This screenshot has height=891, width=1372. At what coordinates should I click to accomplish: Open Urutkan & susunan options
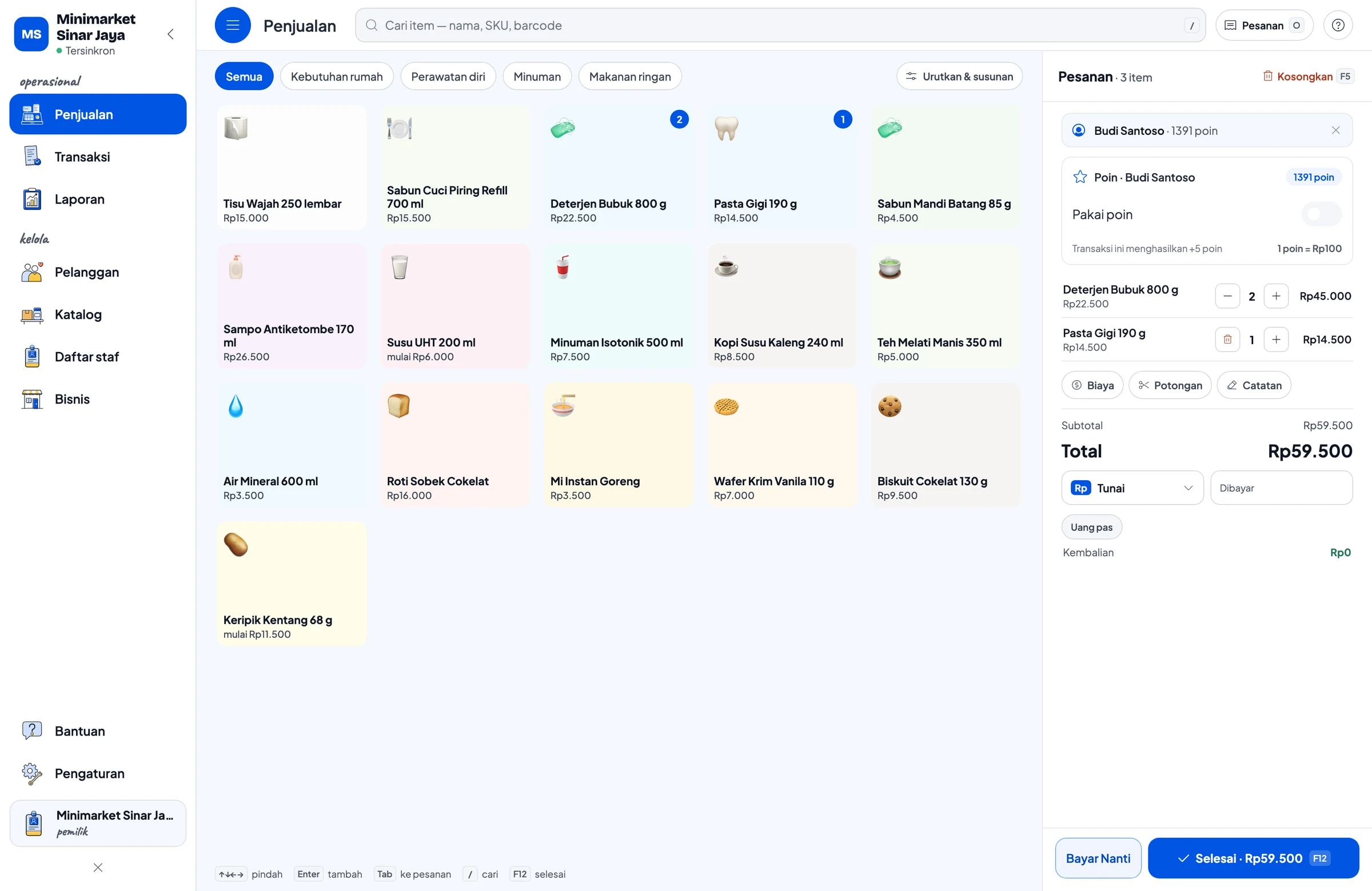coord(959,77)
